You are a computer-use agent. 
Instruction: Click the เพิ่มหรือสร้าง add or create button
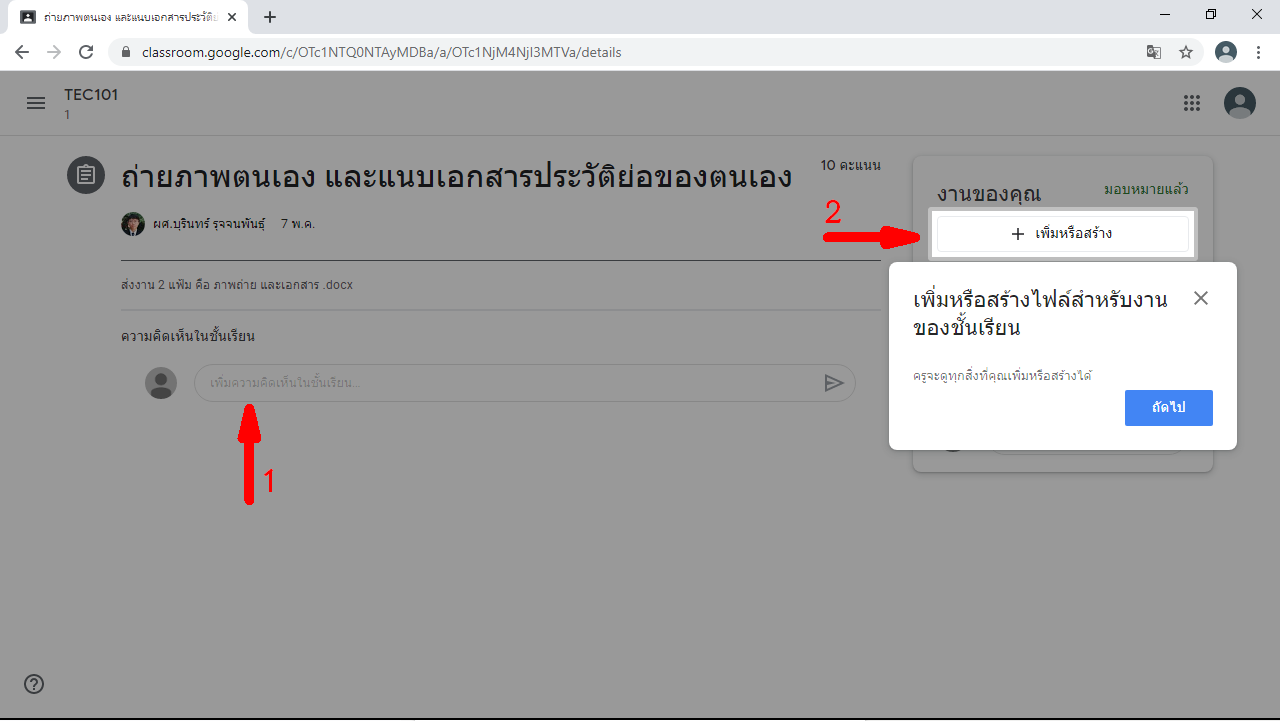pos(1062,234)
